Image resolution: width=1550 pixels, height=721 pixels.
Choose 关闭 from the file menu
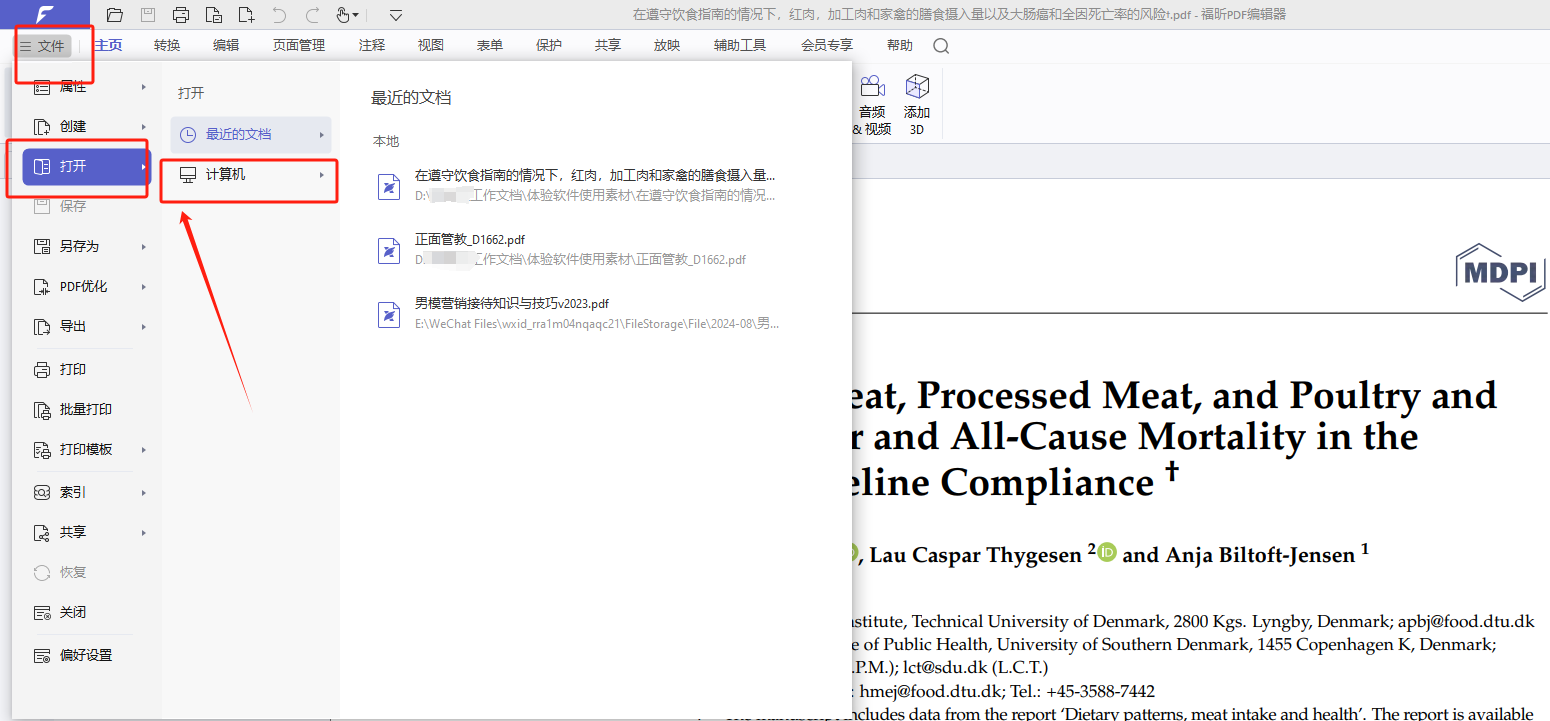86,613
